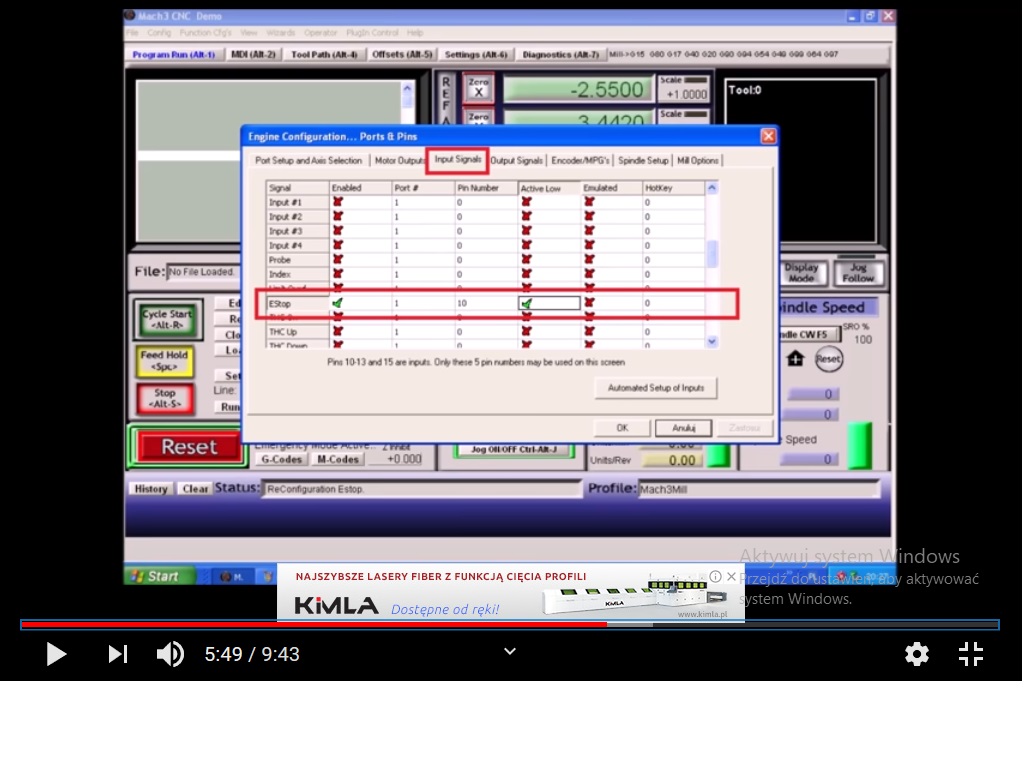Toggle Enabled for Input #4
The image size is (1024, 768).
pyautogui.click(x=338, y=245)
